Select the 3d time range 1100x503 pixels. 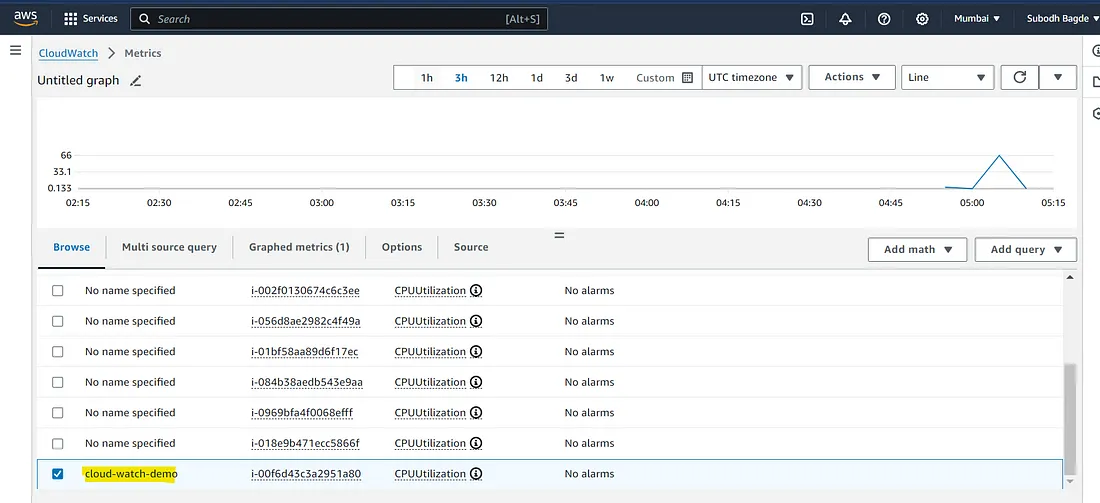tap(571, 78)
